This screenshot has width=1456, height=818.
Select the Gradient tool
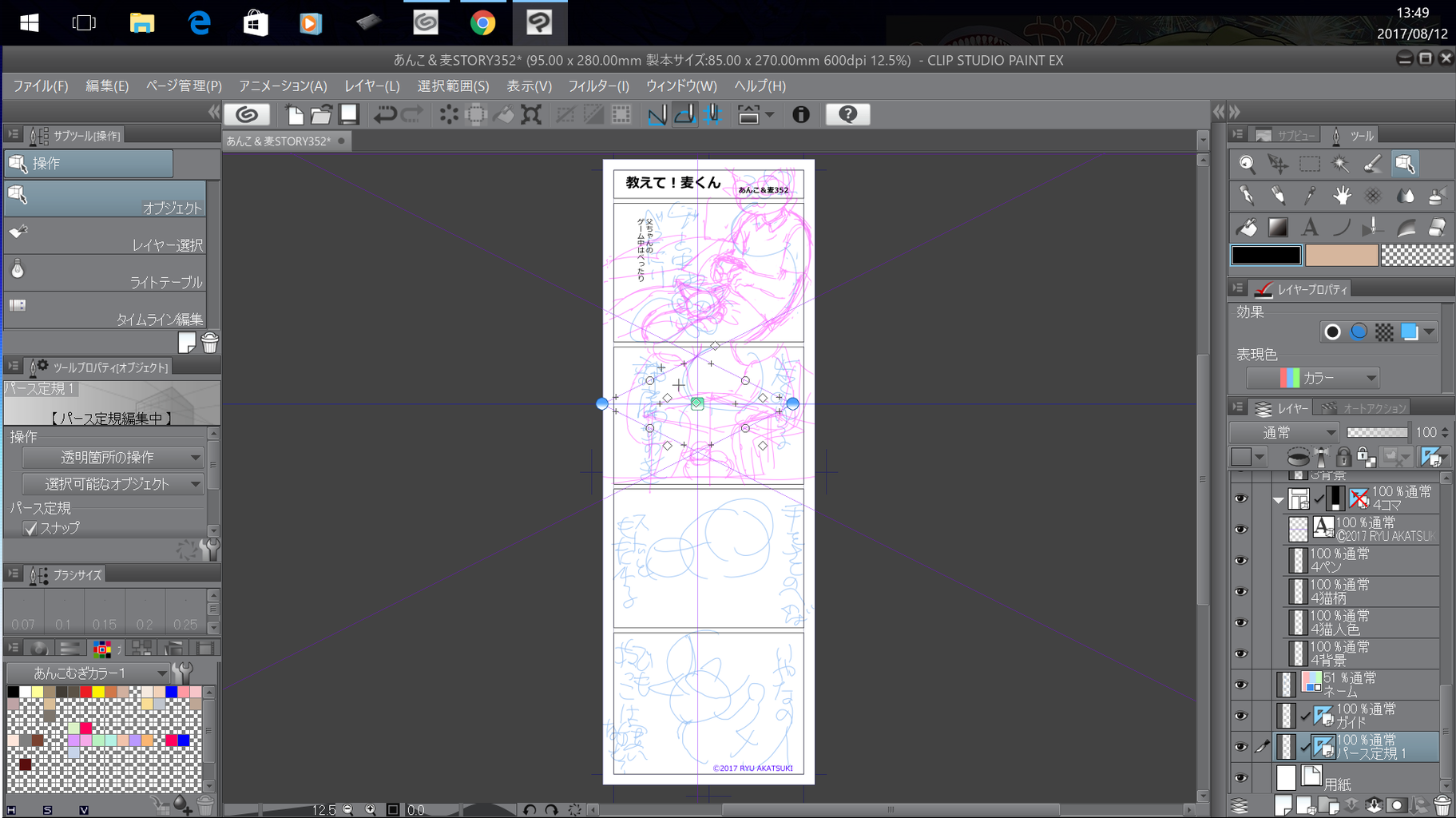pos(1278,228)
